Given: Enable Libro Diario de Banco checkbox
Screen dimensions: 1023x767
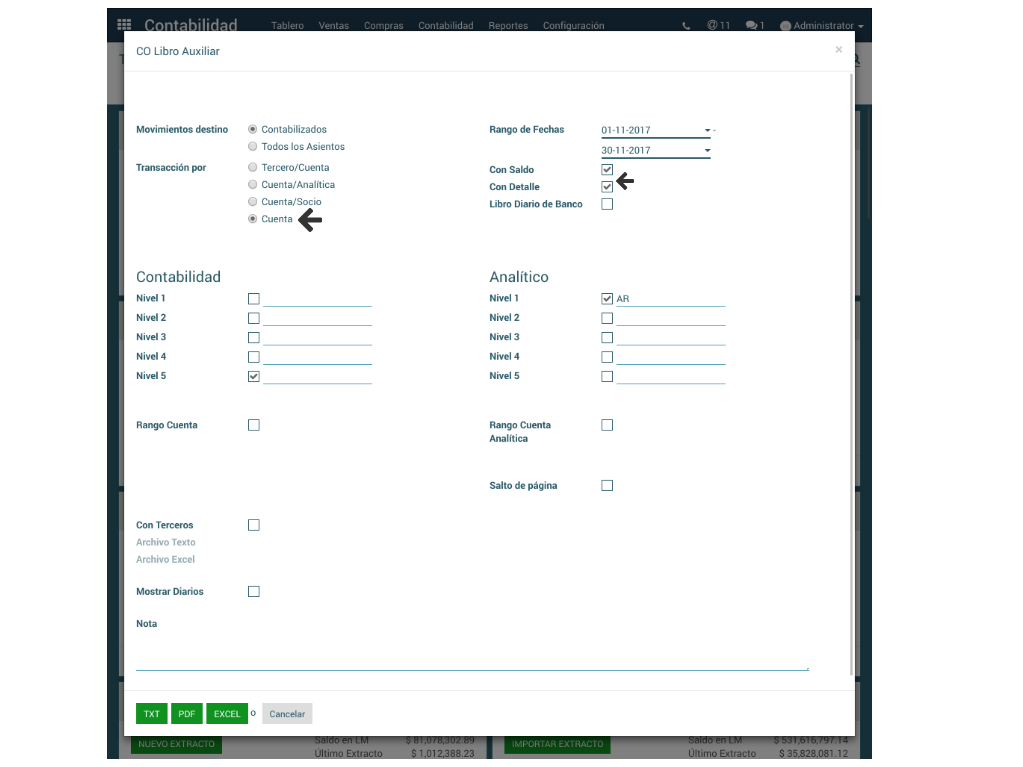Looking at the screenshot, I should pos(607,204).
